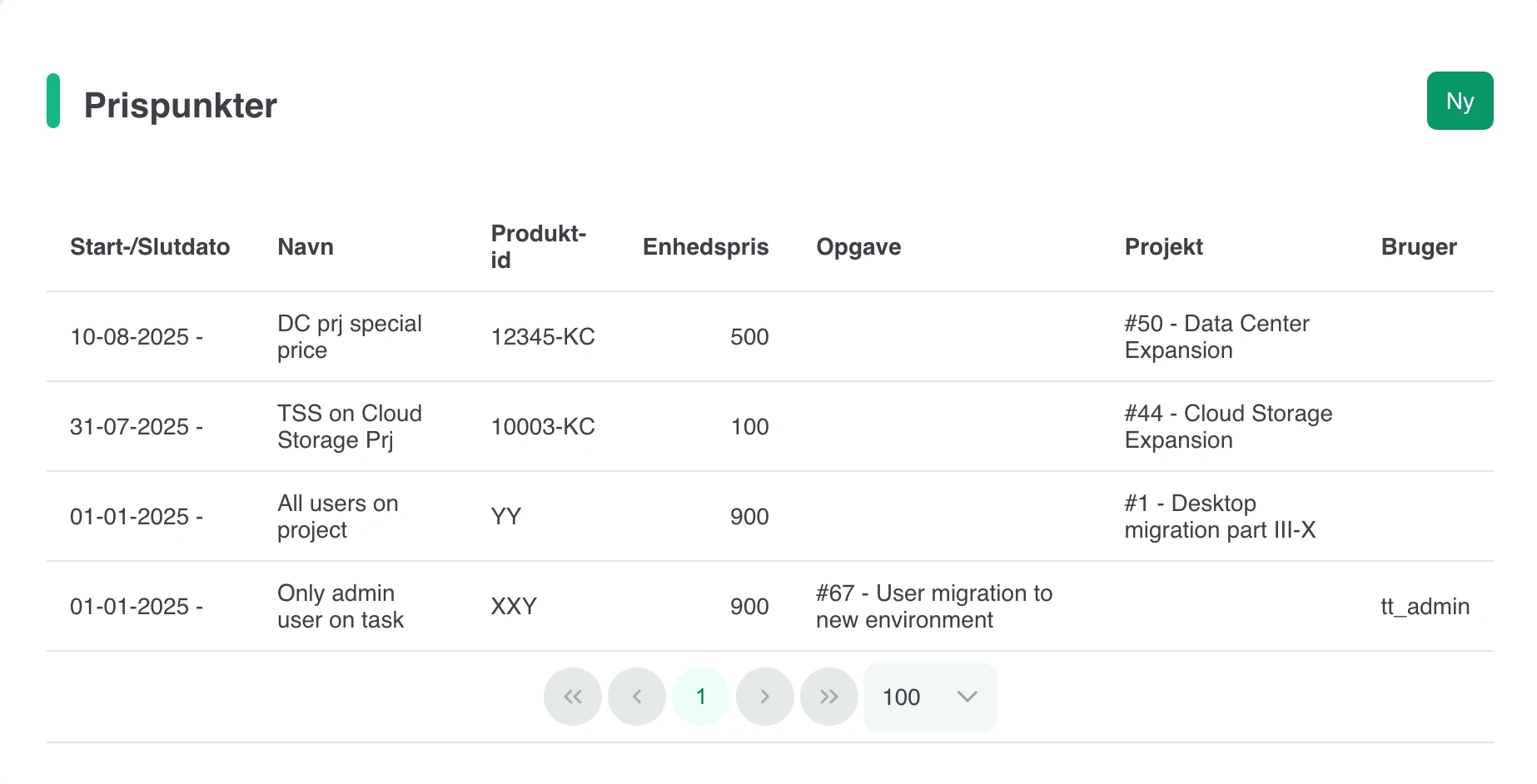Open the rows per page dropdown showing 100

click(930, 697)
